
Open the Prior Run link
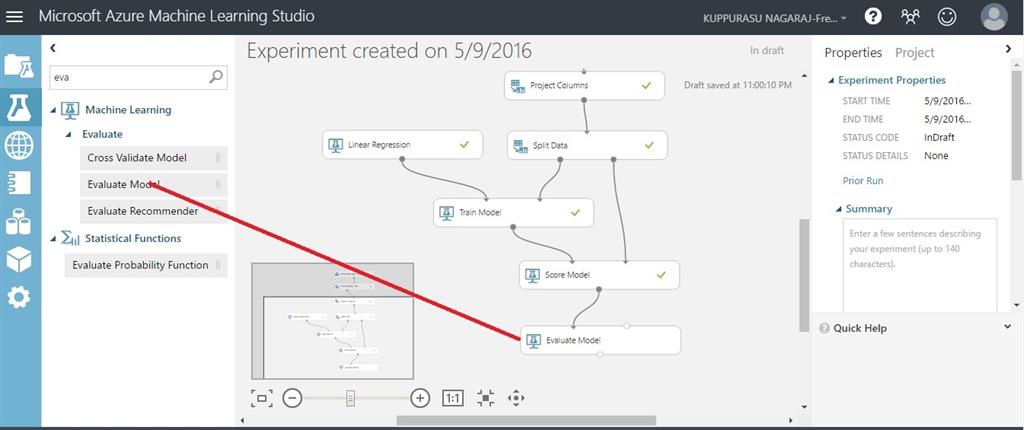pyautogui.click(x=863, y=181)
